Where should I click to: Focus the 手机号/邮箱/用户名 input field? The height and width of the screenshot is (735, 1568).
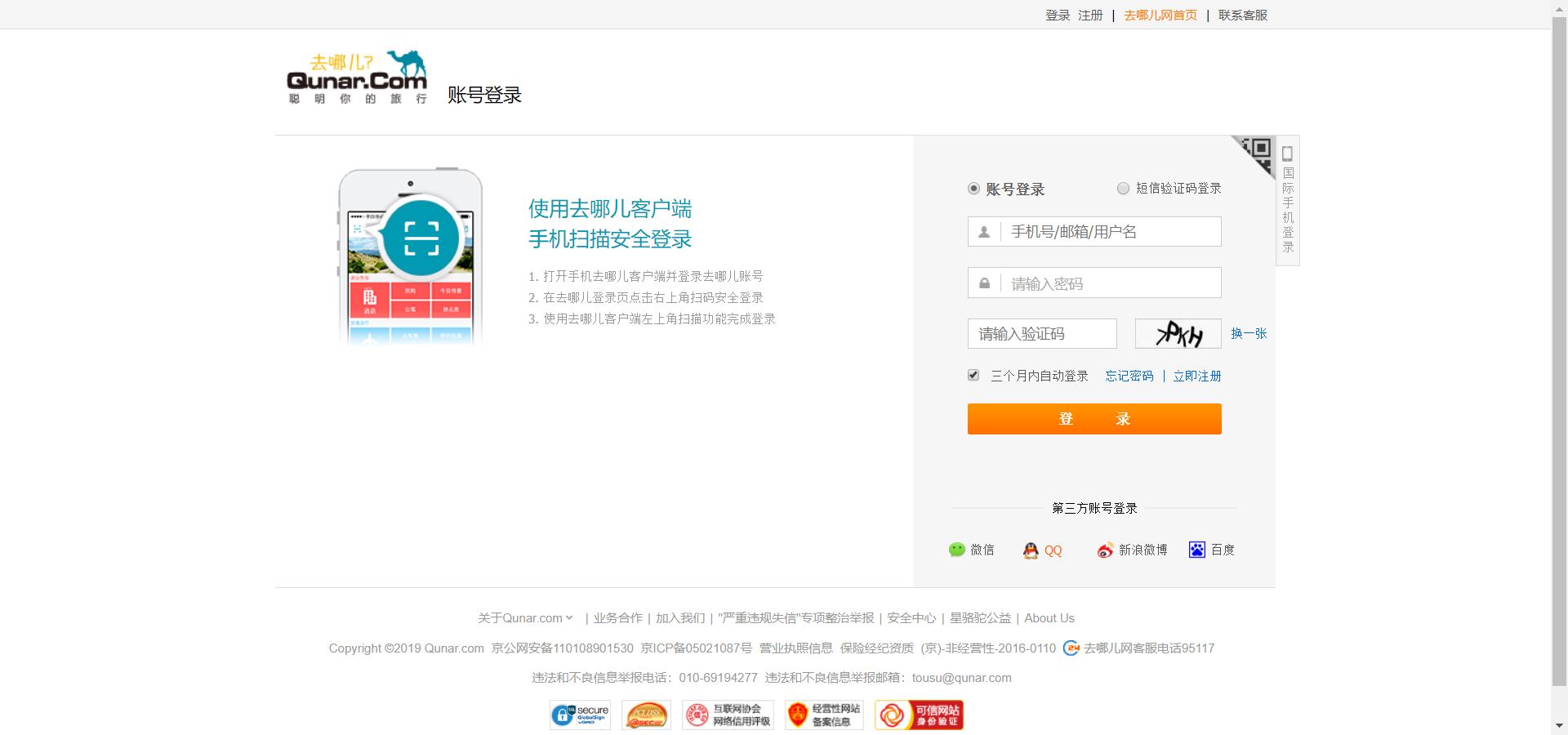click(1094, 231)
